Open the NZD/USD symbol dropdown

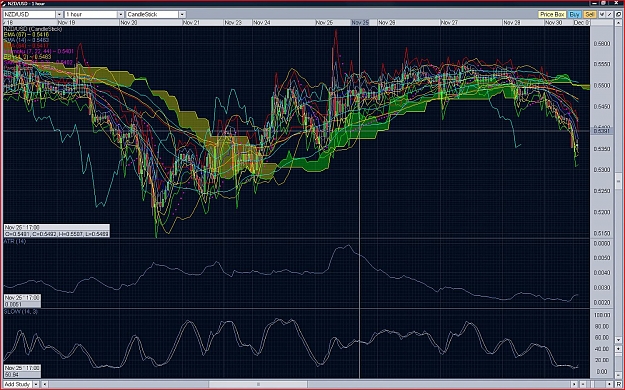(59, 14)
